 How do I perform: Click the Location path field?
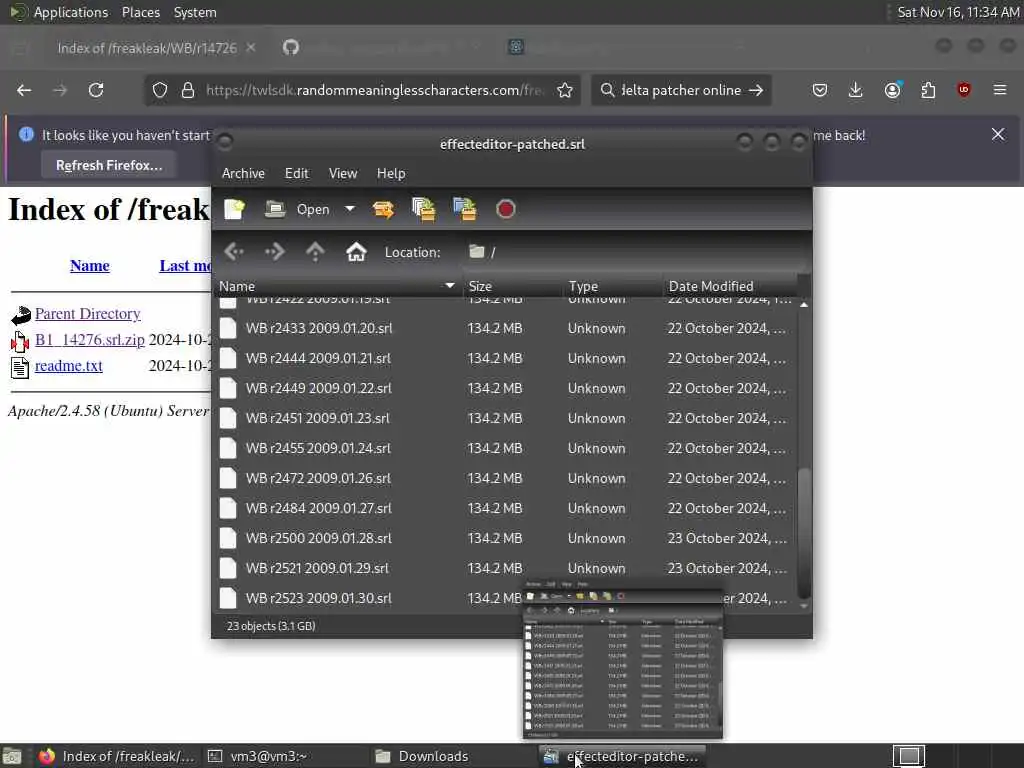633,252
